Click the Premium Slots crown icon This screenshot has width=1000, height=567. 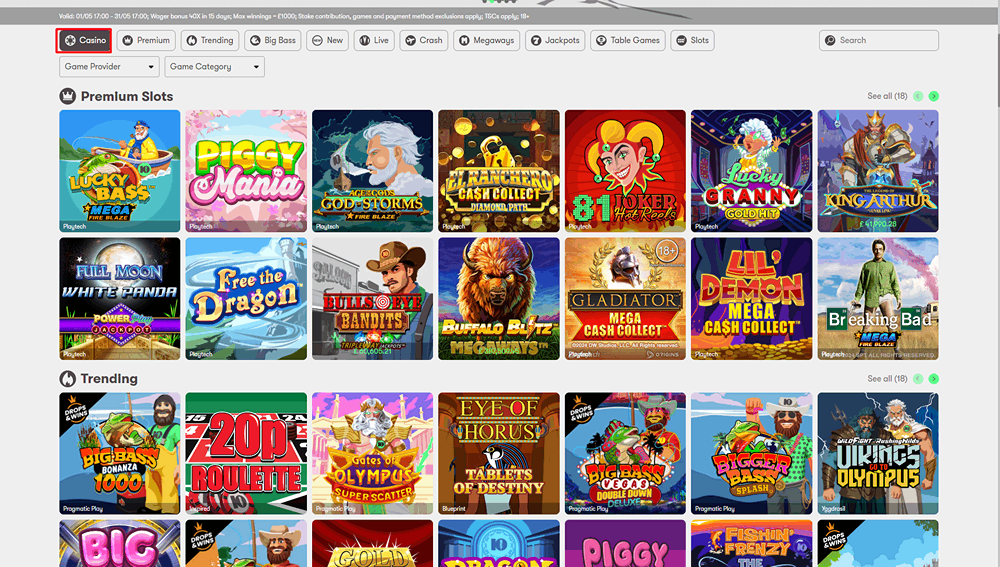coord(68,96)
